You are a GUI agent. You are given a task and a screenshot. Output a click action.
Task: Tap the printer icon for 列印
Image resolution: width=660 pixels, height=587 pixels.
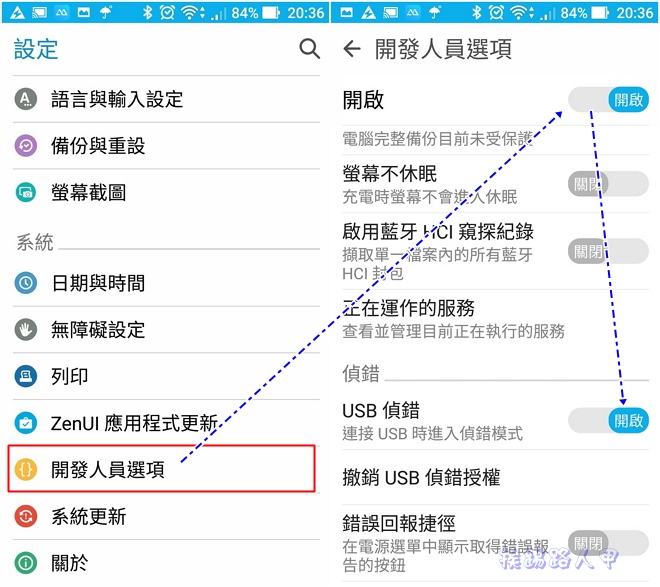[x=26, y=376]
